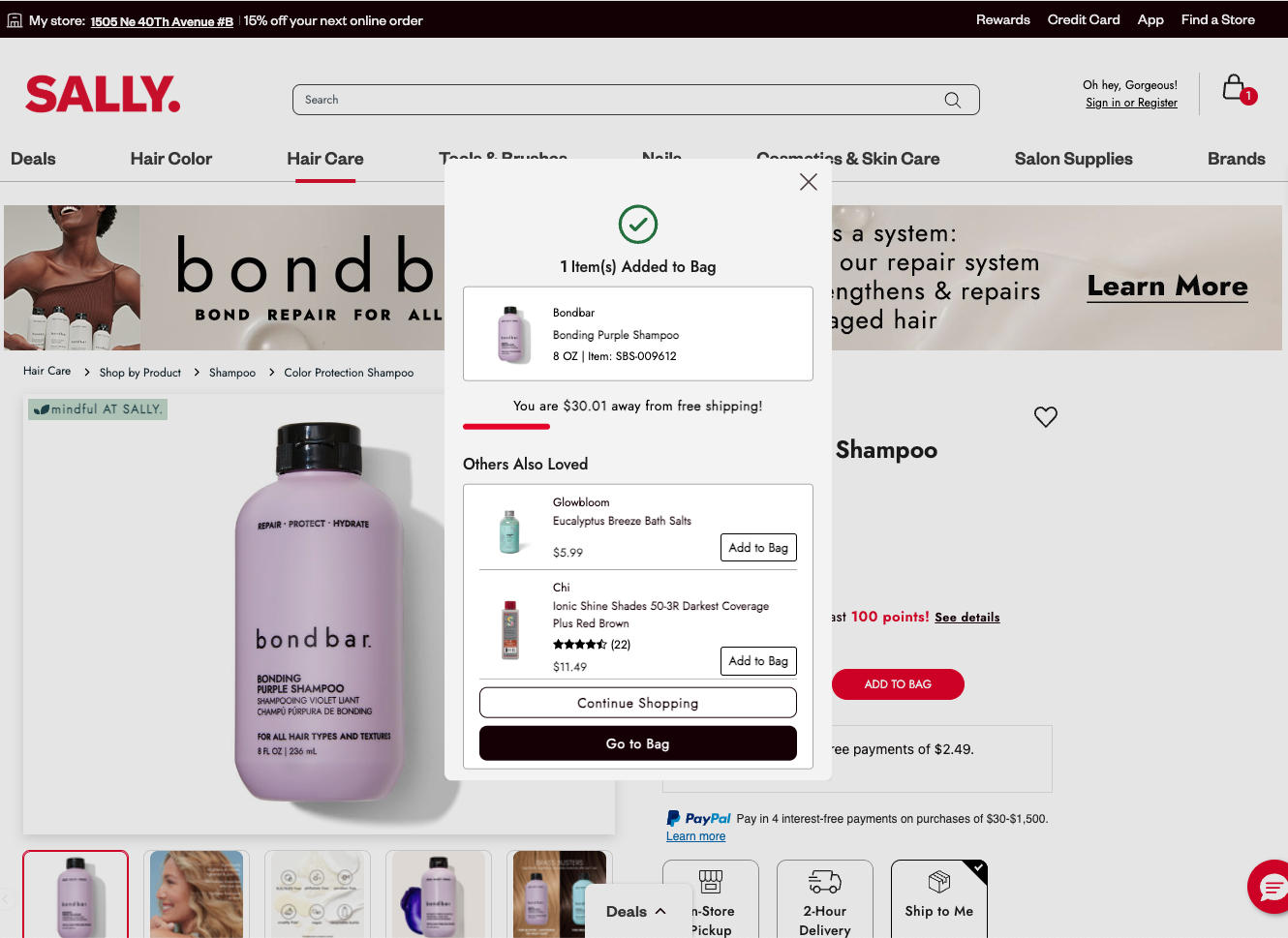Click Continue Shopping button

pos(638,703)
